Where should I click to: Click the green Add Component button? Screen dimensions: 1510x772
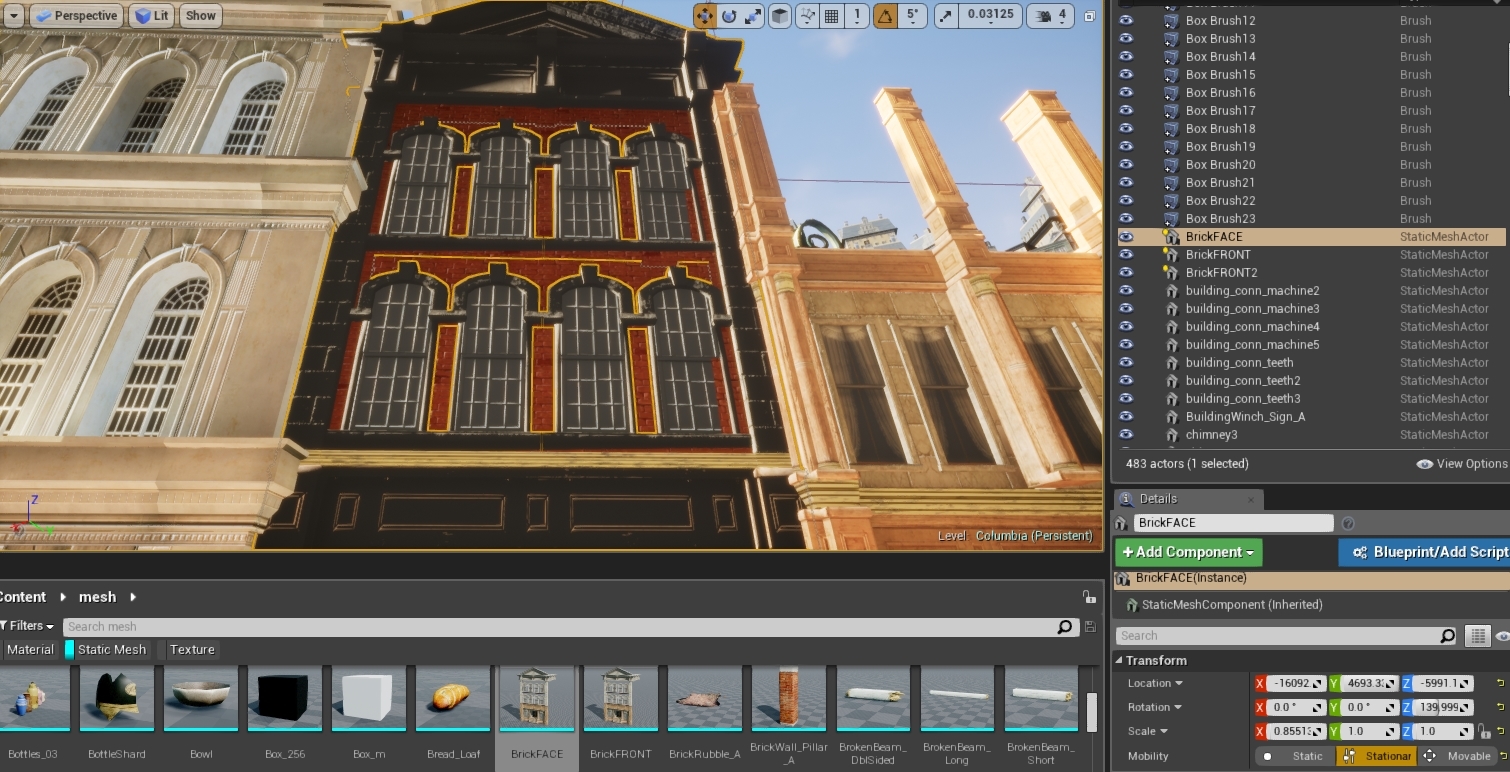(x=1188, y=552)
